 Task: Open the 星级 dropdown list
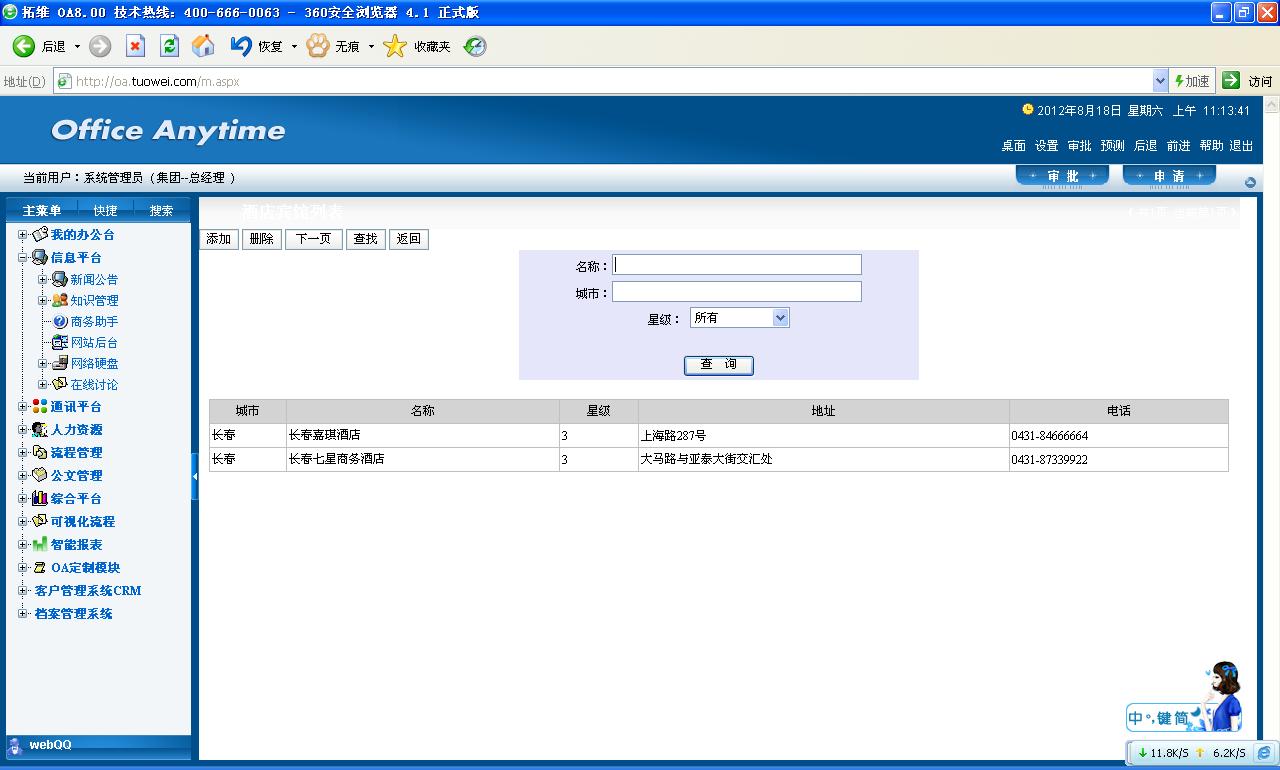click(781, 318)
